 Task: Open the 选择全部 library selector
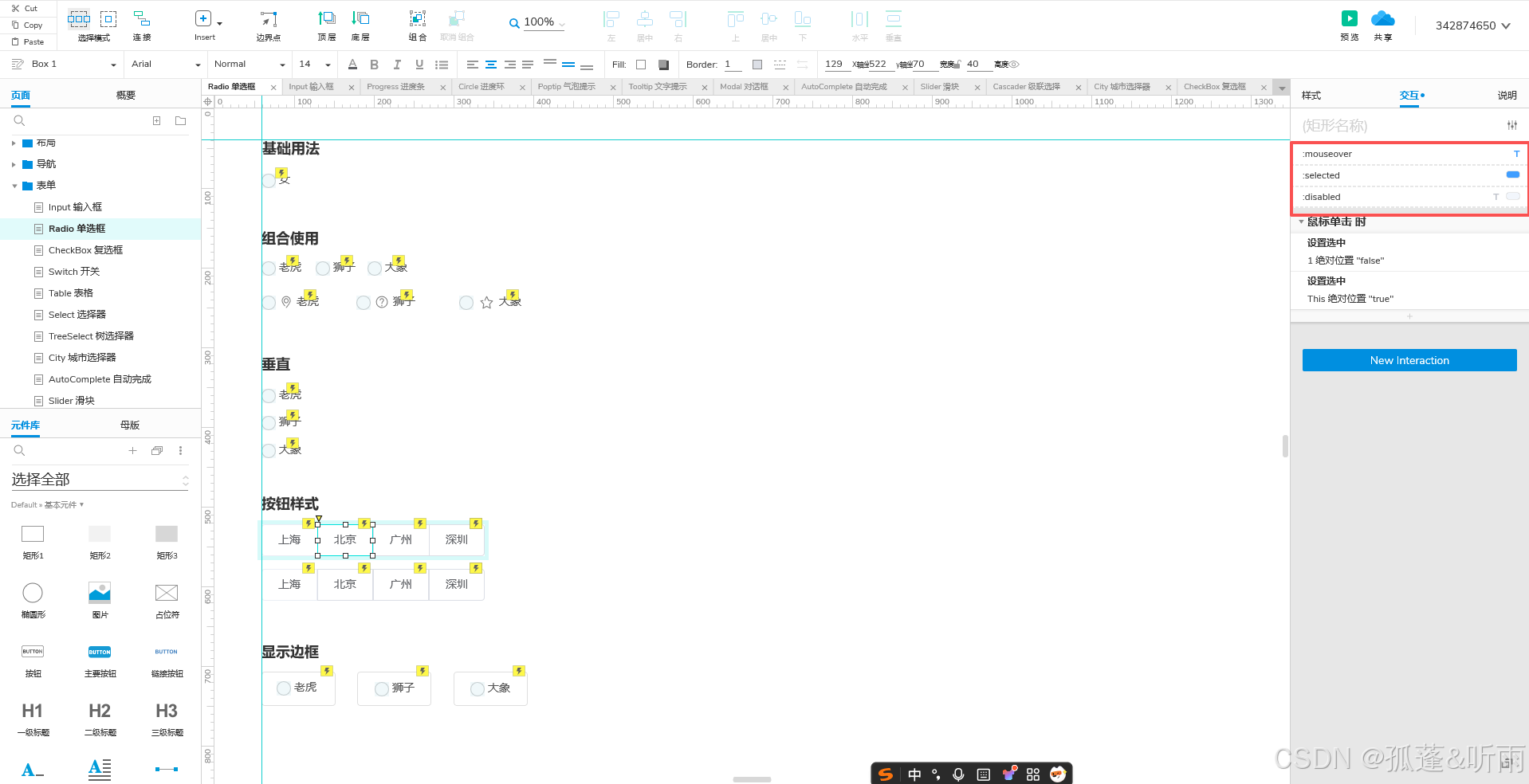(100, 480)
